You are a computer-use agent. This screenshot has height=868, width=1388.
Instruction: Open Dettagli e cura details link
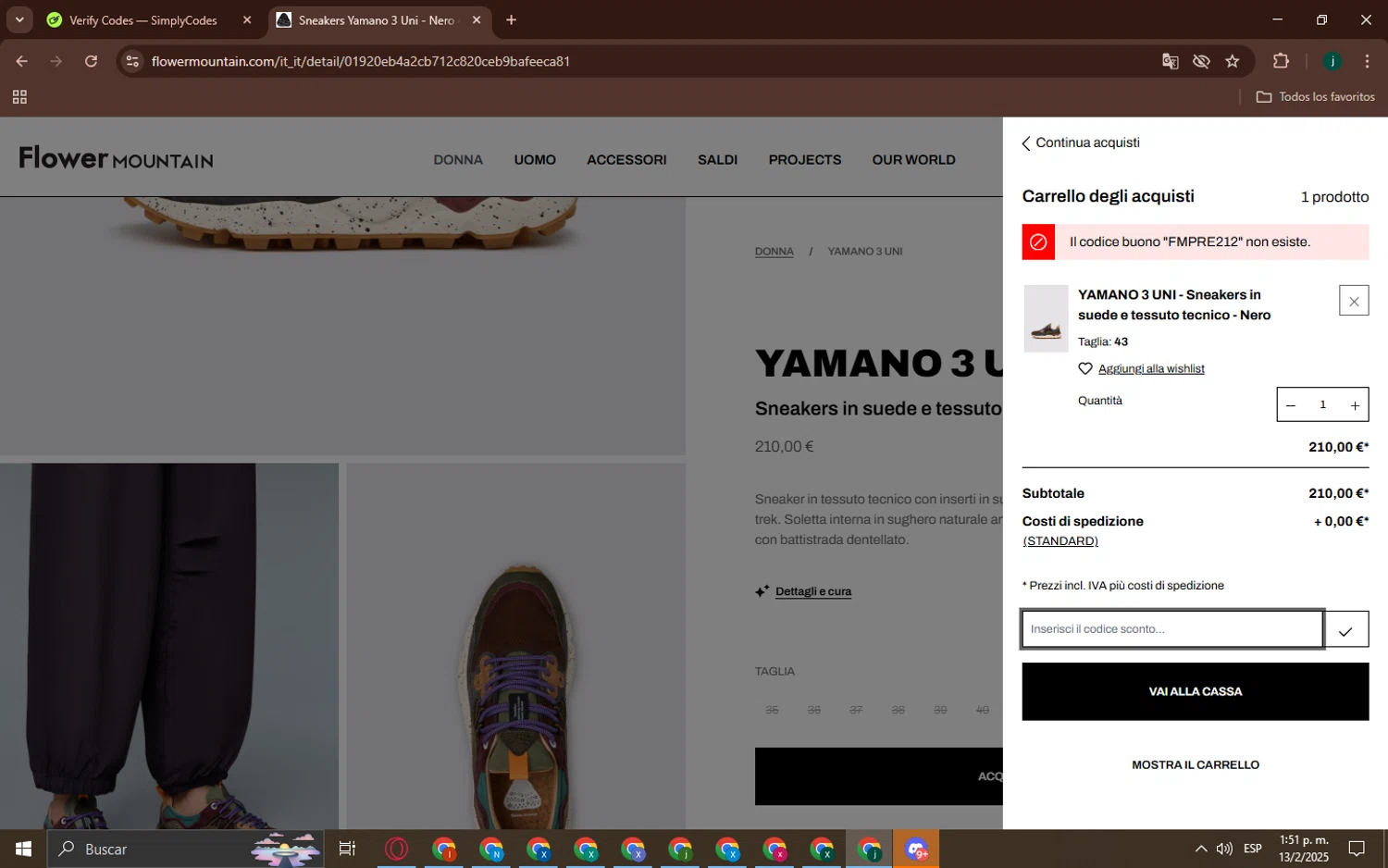(813, 591)
